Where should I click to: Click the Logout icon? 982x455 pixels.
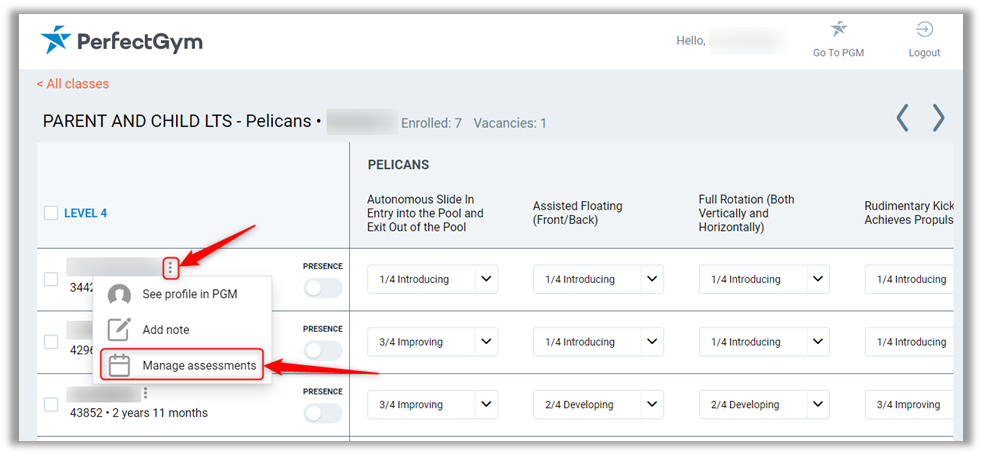[x=924, y=30]
